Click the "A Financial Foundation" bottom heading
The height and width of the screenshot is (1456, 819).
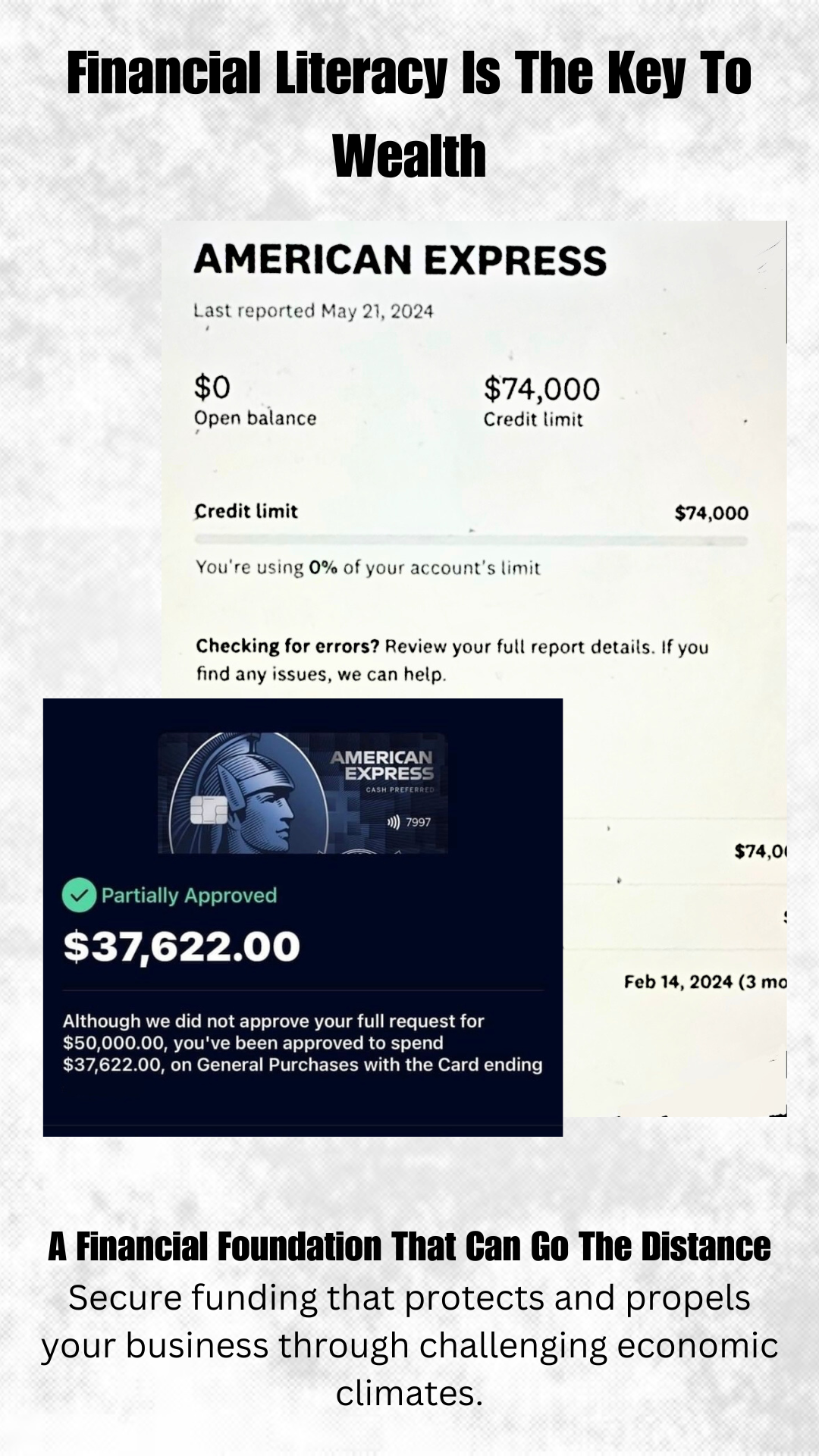click(x=409, y=1247)
